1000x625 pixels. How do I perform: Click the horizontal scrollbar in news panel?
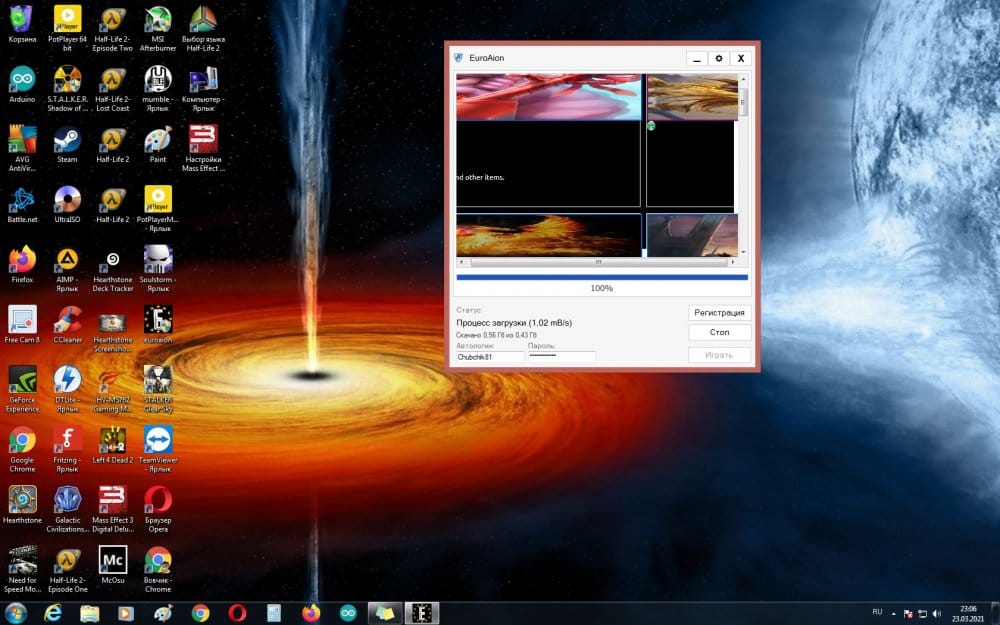(598, 263)
